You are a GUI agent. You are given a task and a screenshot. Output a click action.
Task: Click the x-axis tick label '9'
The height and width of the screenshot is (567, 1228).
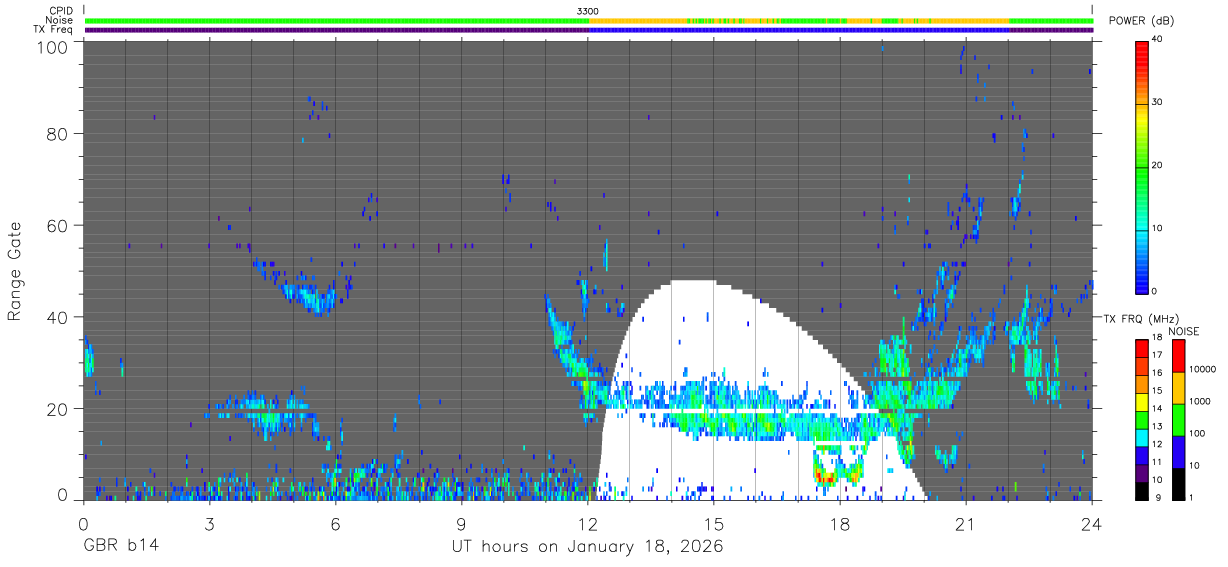pyautogui.click(x=461, y=525)
